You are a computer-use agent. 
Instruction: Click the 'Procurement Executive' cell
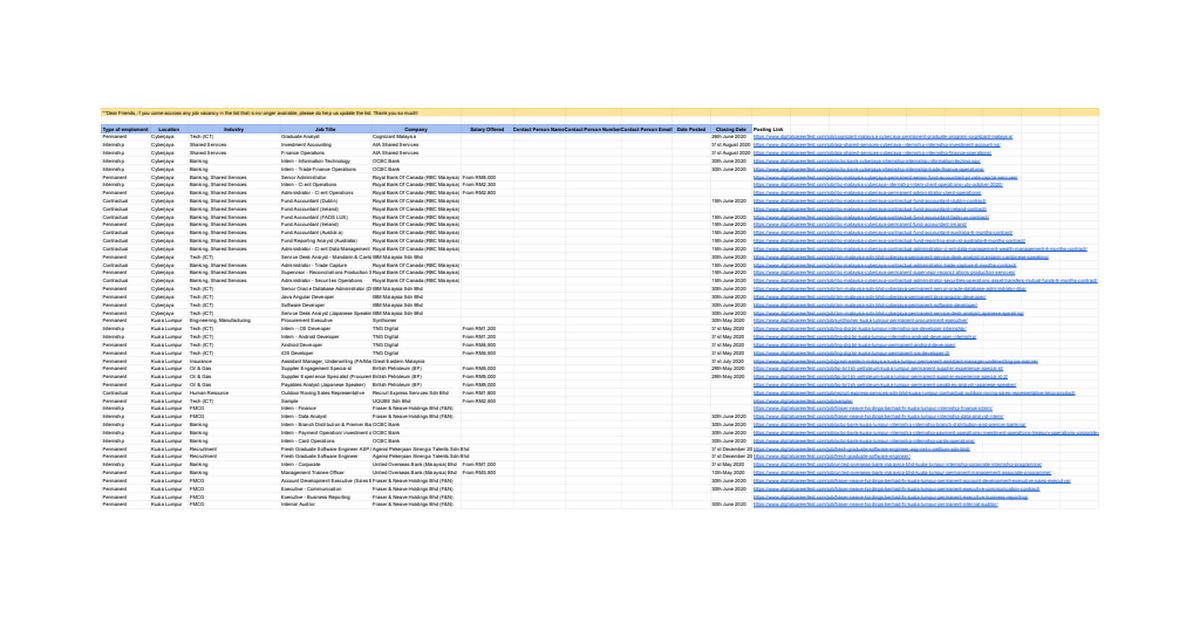(x=326, y=321)
